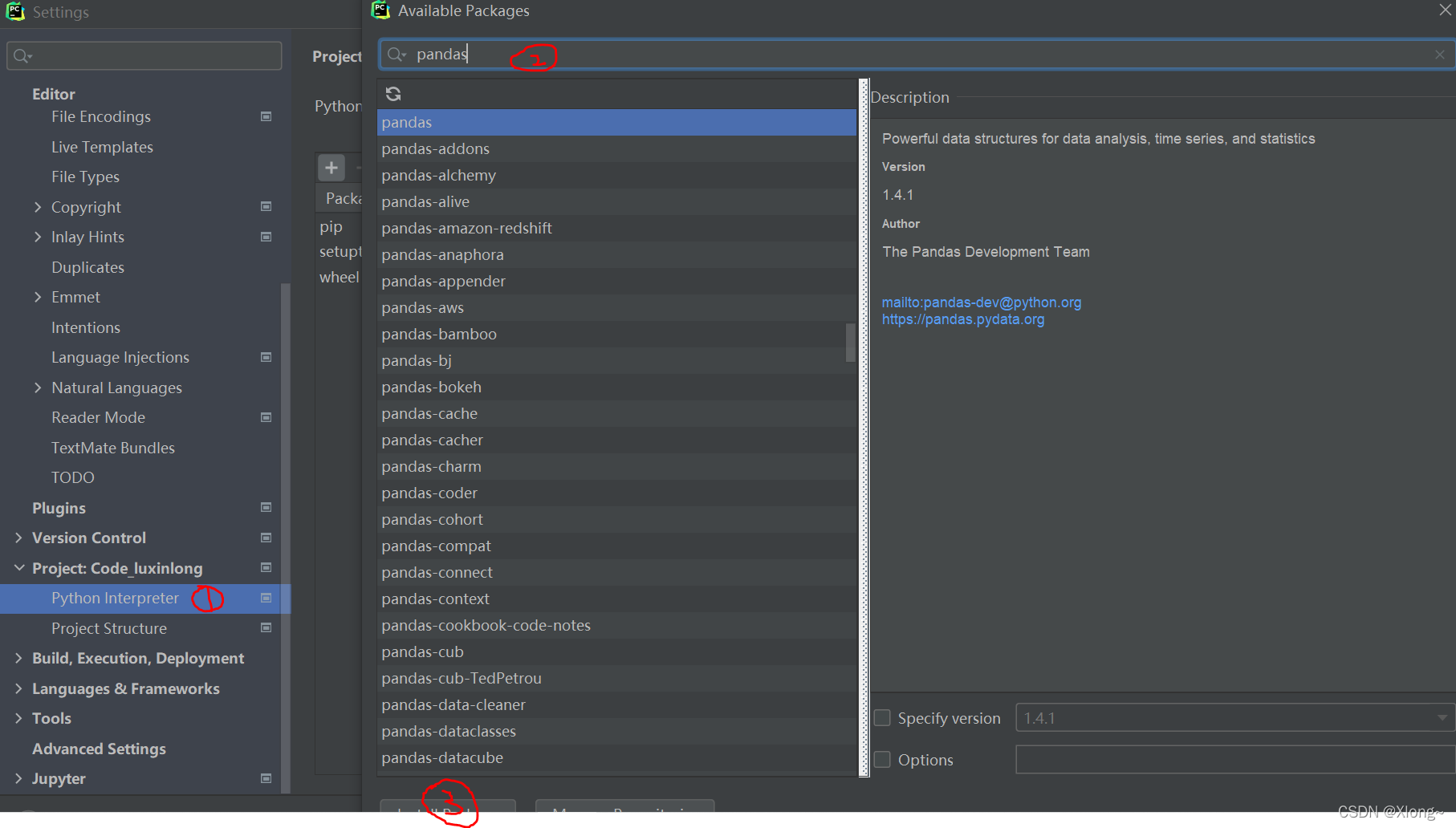Click the Settings tree scrollbar
The height and width of the screenshot is (828, 1456).
coord(286,538)
